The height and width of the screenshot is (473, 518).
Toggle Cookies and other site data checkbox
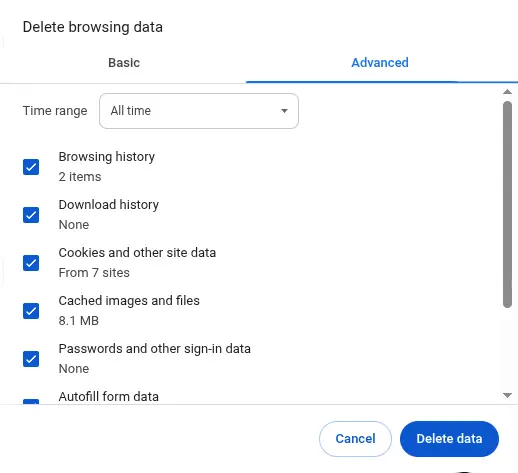(31, 263)
